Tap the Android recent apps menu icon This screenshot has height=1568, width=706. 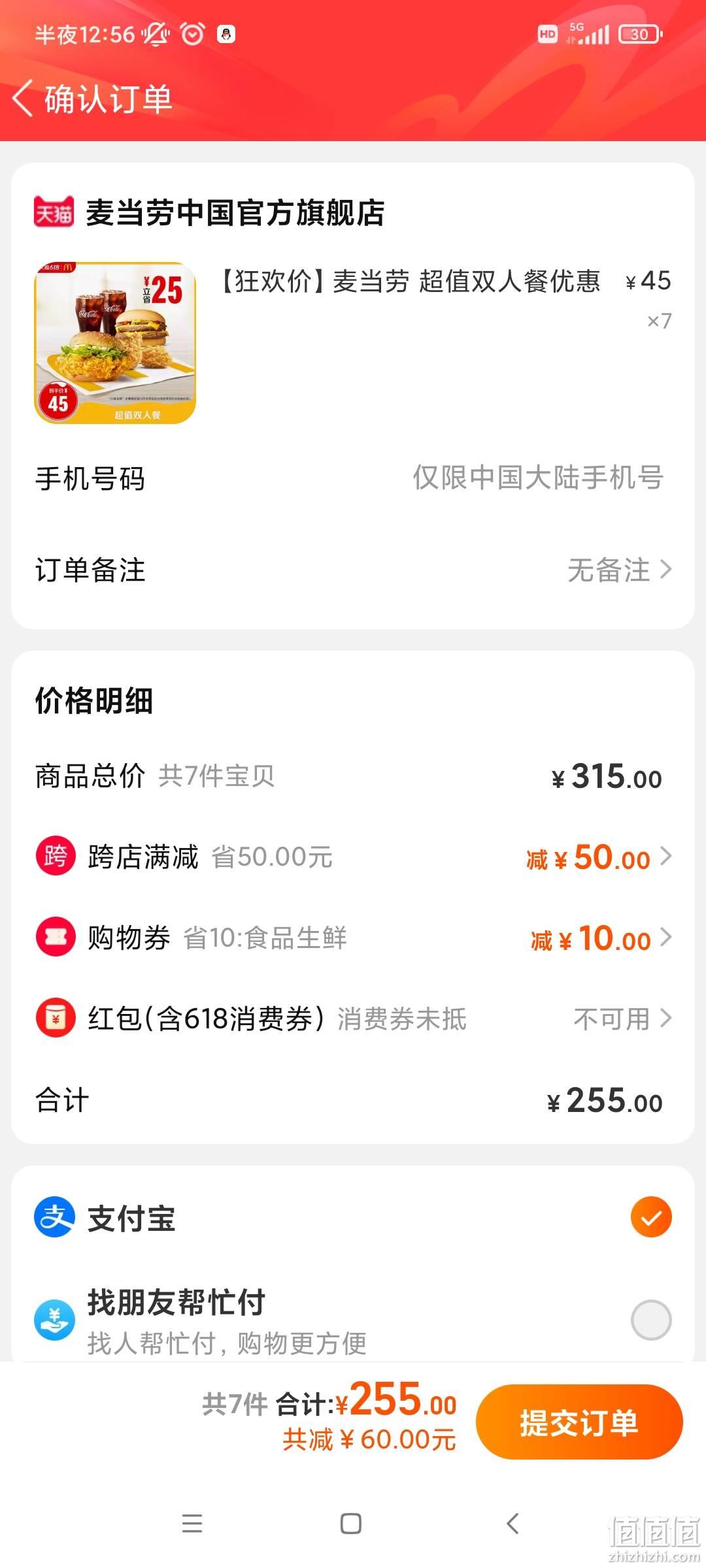coord(192,1523)
